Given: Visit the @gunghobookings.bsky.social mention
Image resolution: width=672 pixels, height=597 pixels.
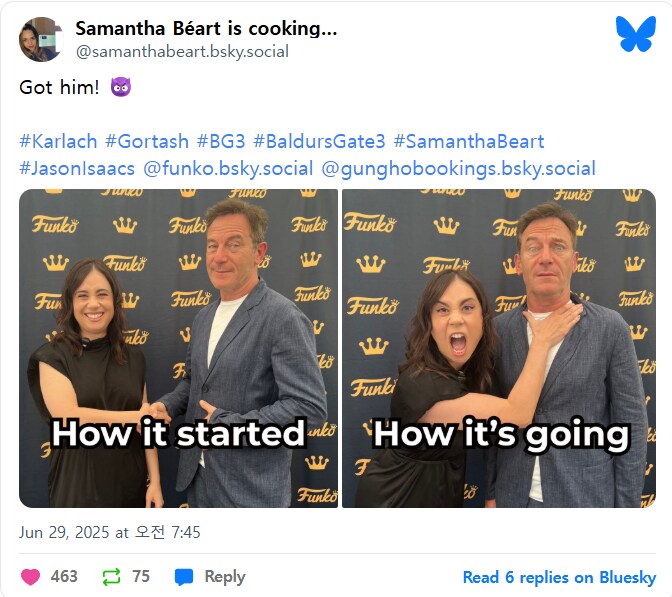Looking at the screenshot, I should tap(459, 168).
